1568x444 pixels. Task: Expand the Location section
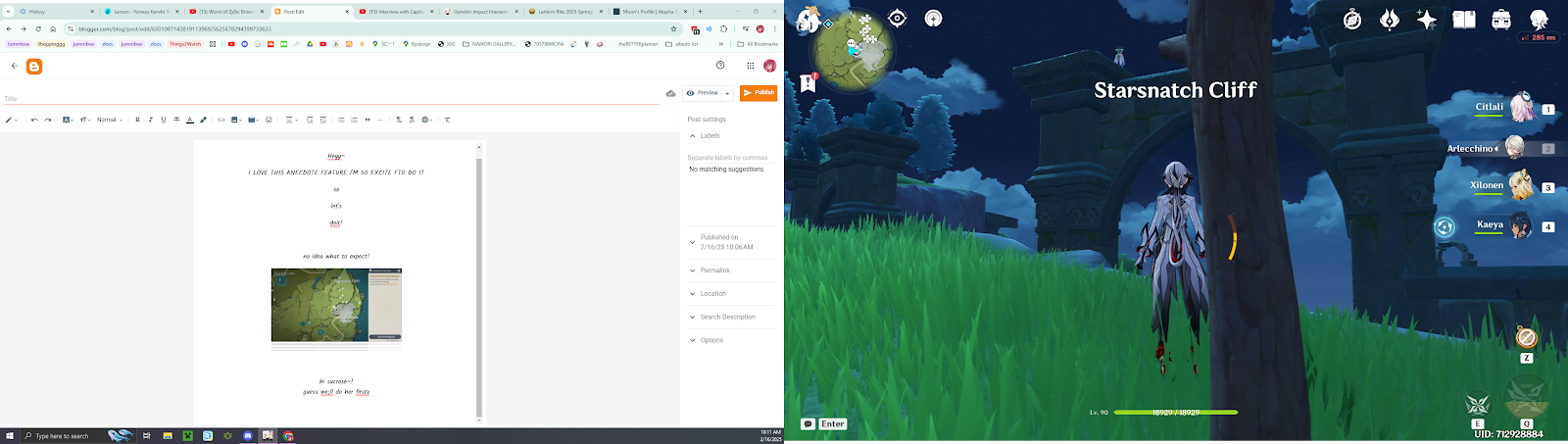732,293
